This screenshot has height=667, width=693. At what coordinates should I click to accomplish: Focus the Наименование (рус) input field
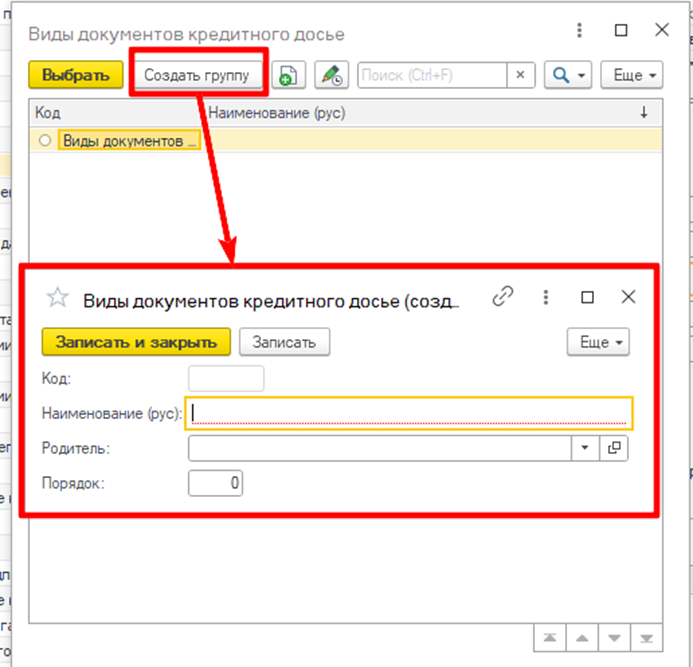pos(409,413)
